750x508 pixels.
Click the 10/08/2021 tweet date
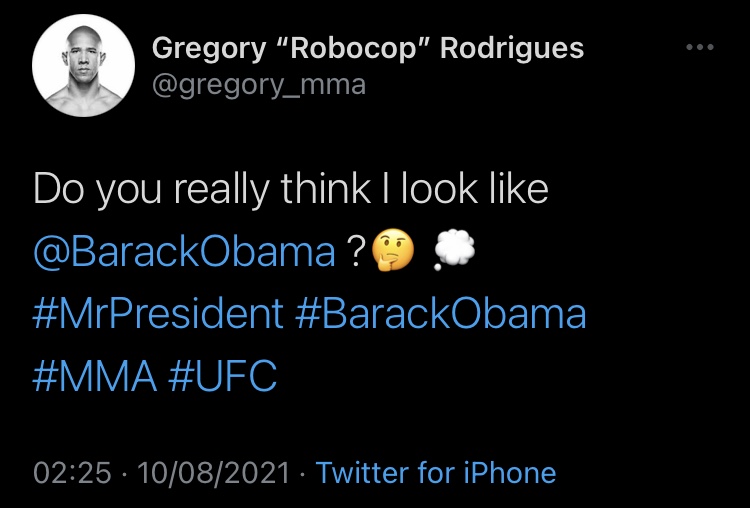click(214, 473)
